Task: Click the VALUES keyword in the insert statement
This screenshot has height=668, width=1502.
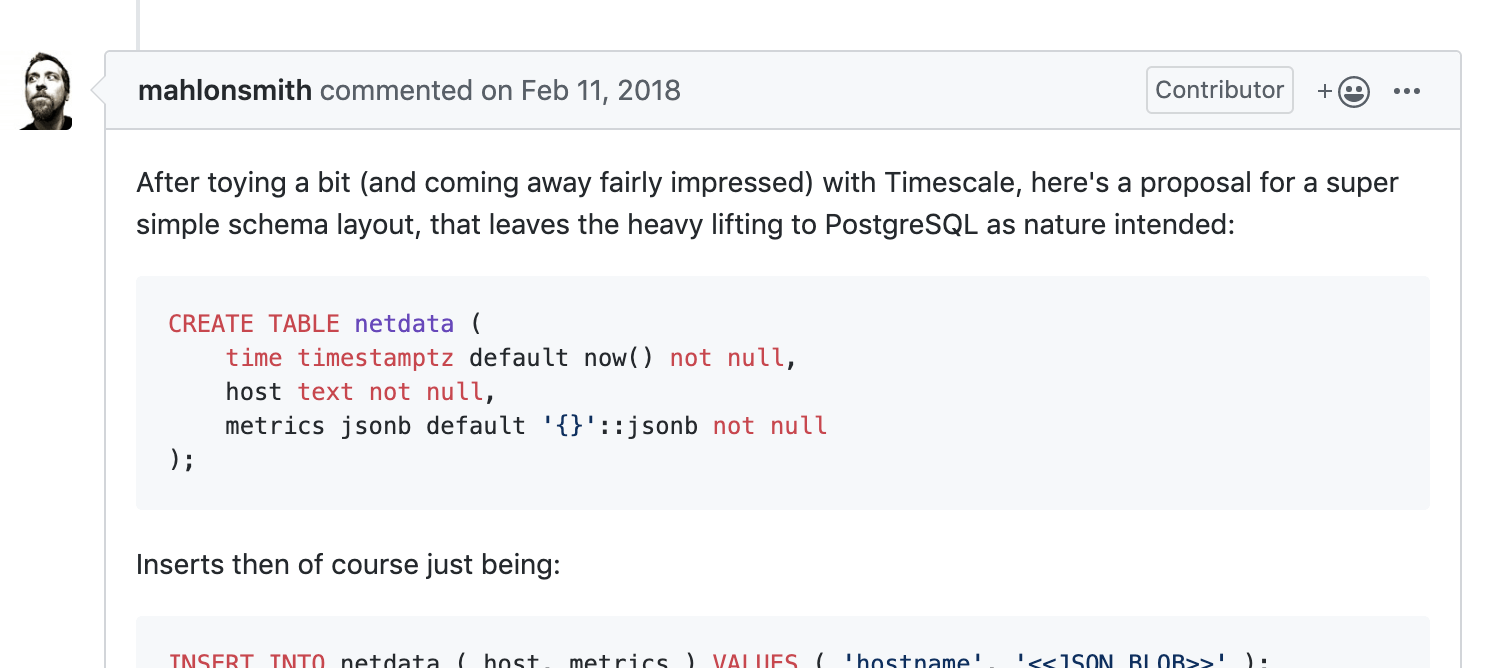Action: coord(755,661)
